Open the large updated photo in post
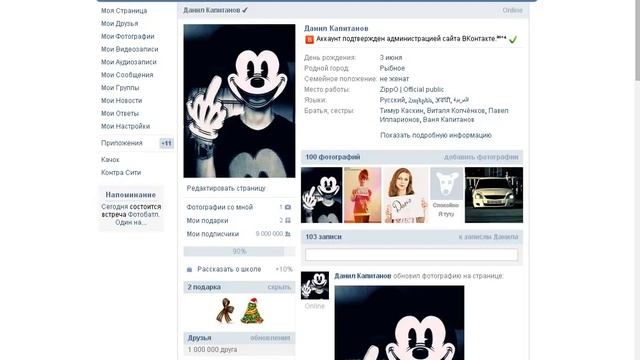The image size is (640, 360). 399,322
